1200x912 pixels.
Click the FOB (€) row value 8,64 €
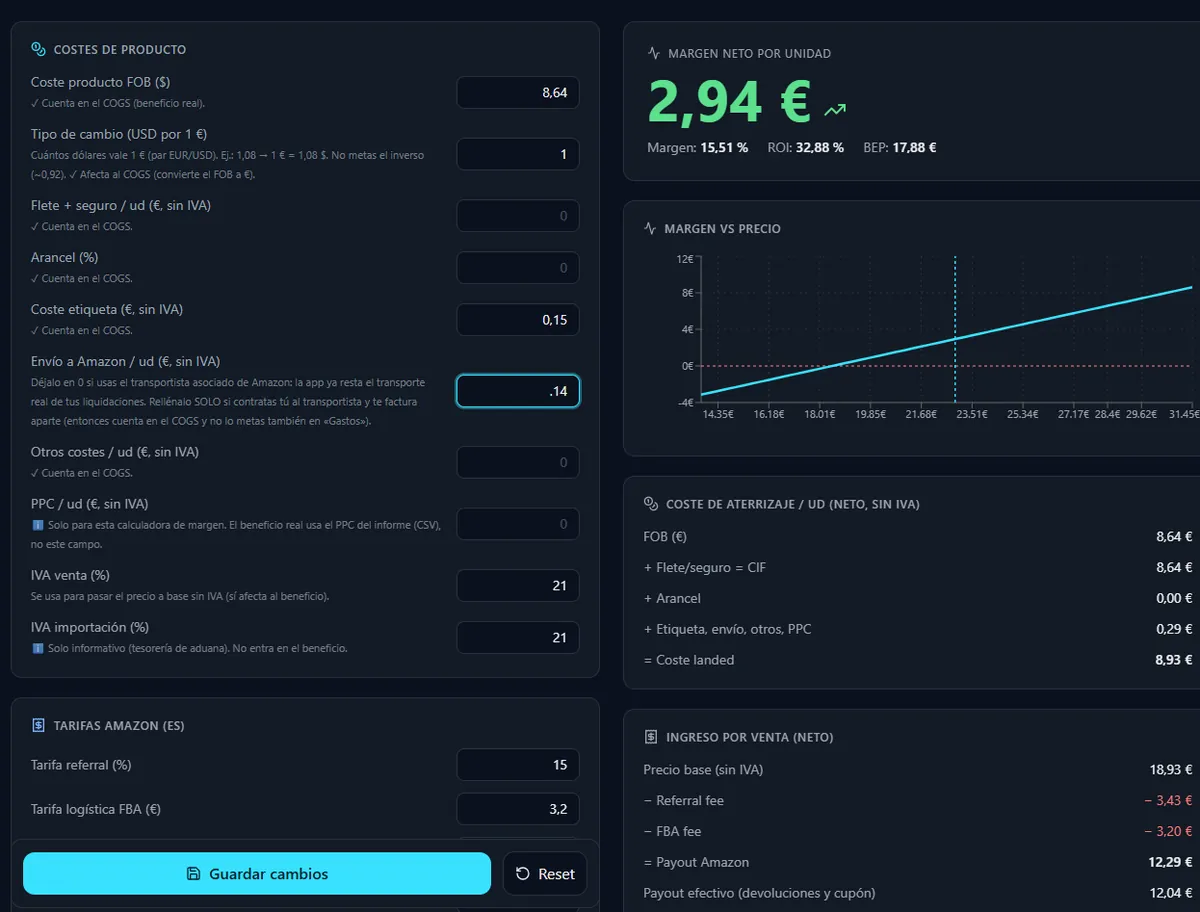[x=1174, y=537]
